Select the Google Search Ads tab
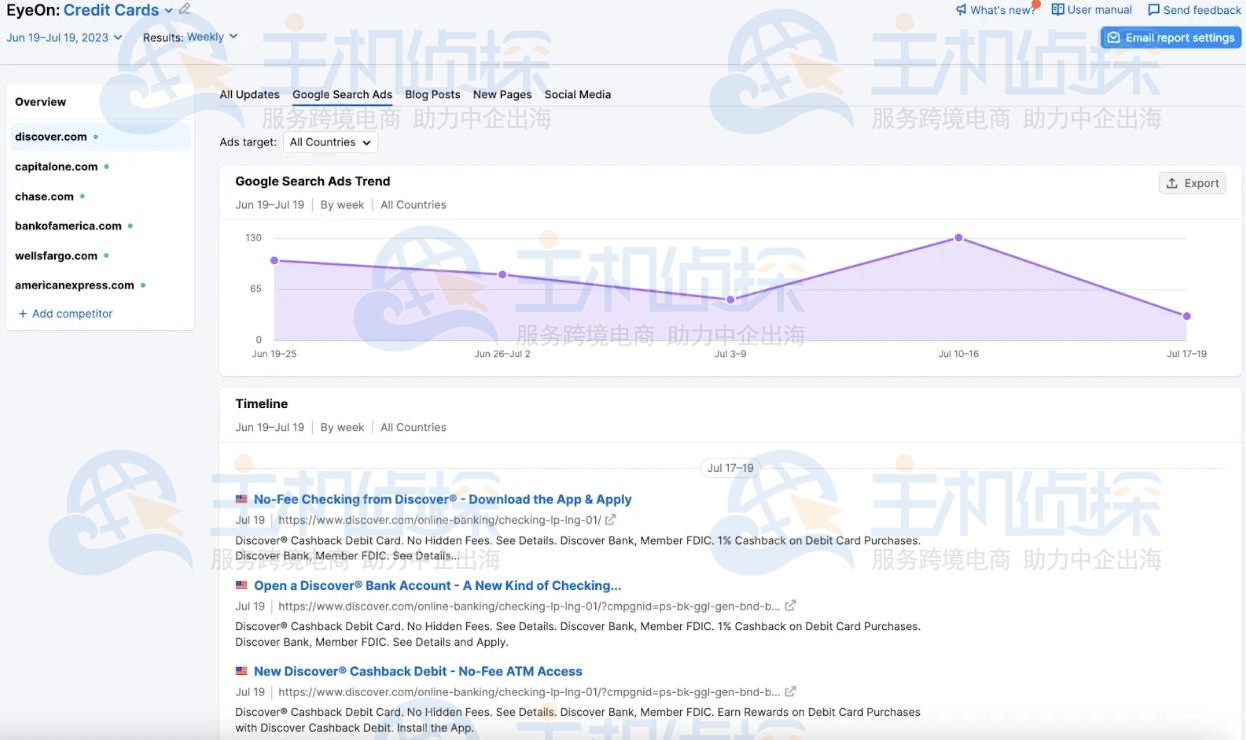 click(342, 94)
